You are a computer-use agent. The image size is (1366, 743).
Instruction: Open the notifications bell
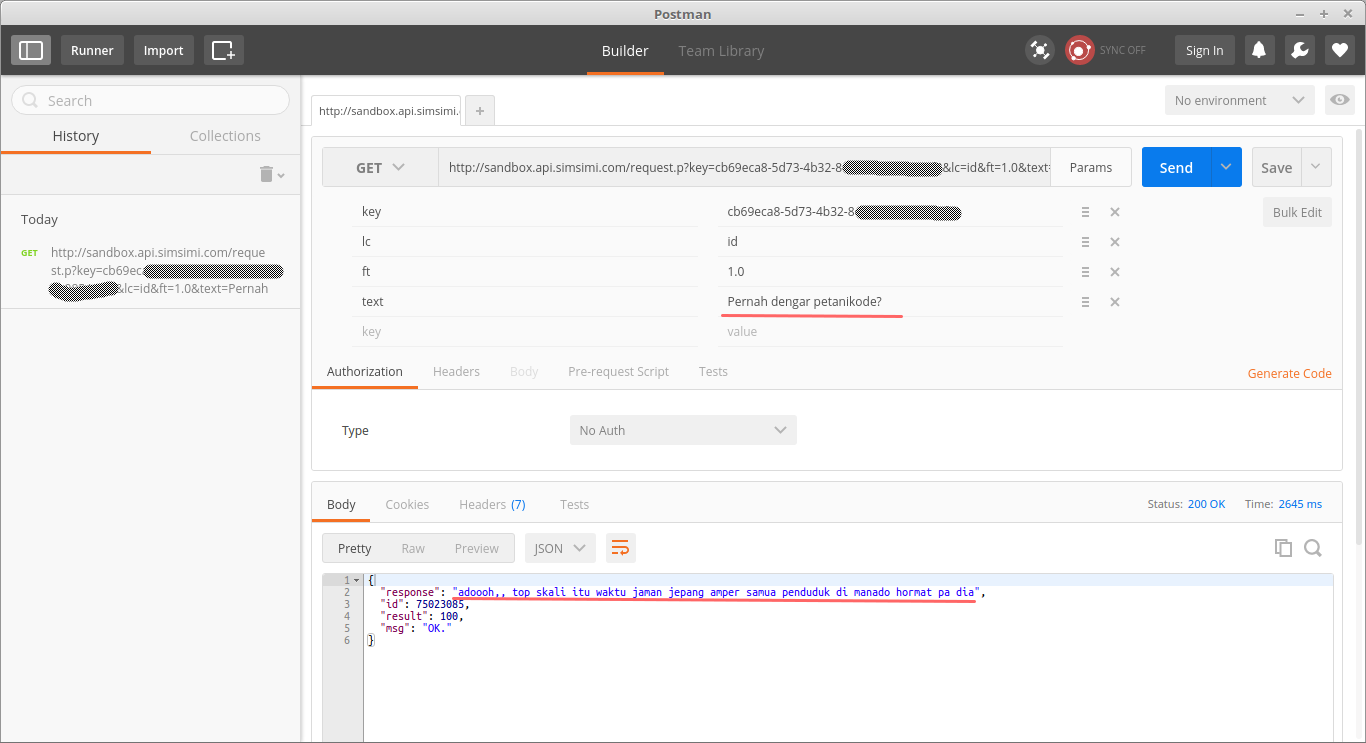(1259, 50)
